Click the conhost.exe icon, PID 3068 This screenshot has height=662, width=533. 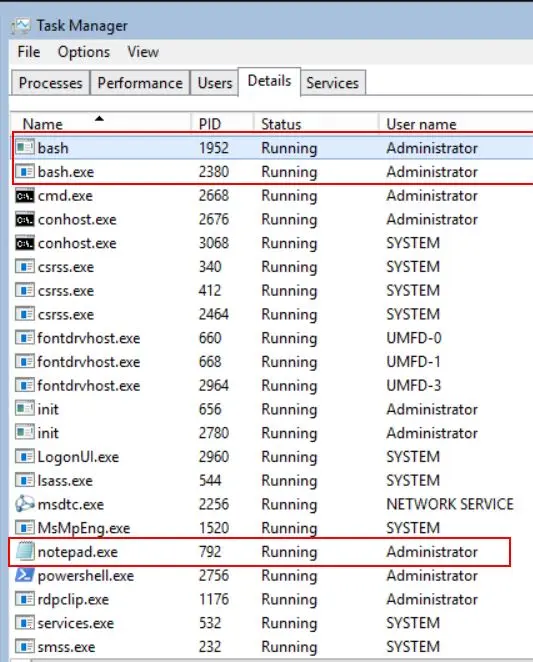[25, 243]
